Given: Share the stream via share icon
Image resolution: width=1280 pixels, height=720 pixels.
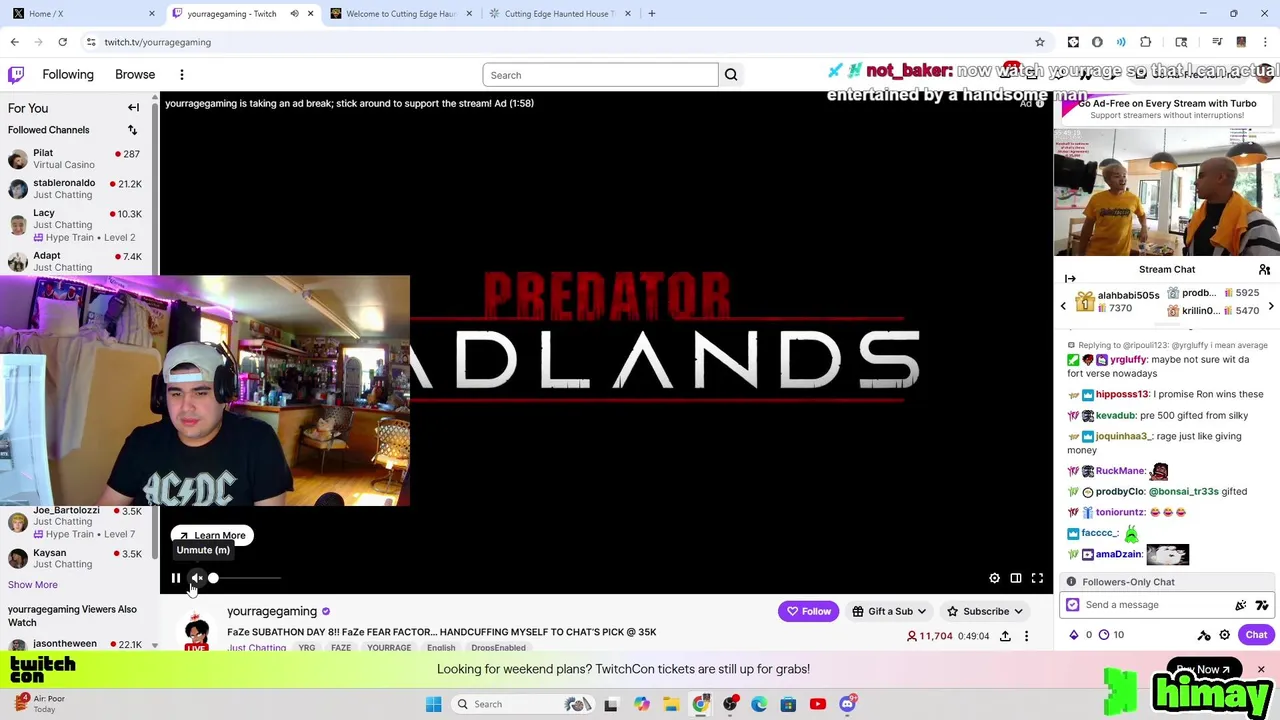Looking at the screenshot, I should click(1005, 636).
